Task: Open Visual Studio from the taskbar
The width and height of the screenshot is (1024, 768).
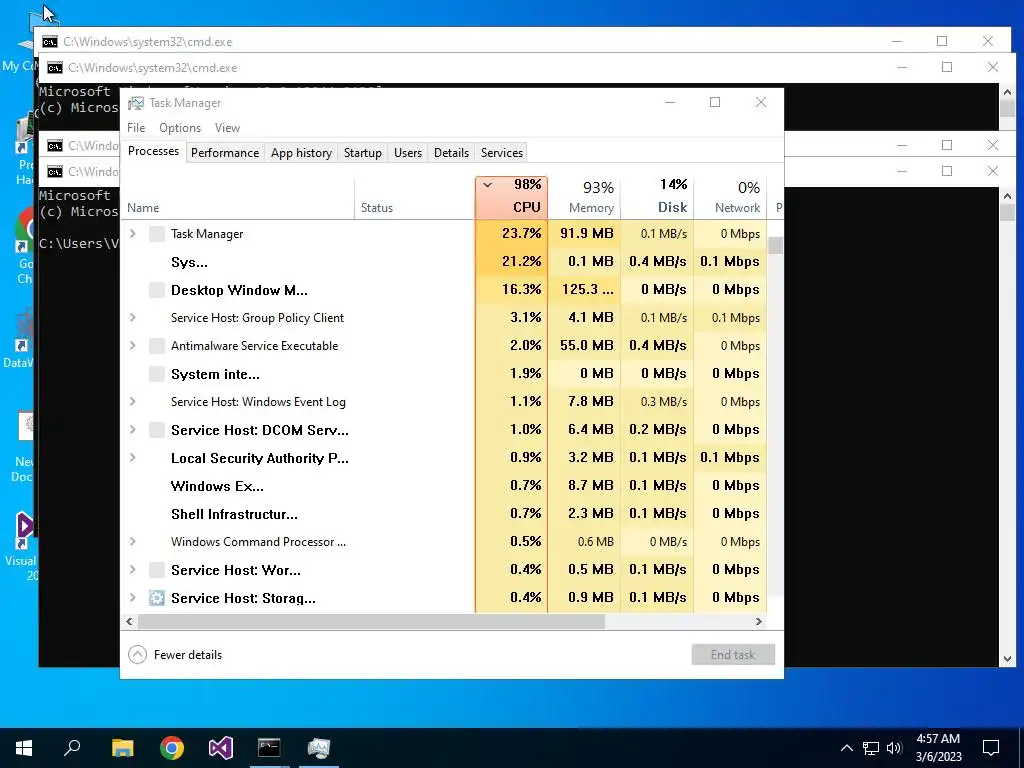Action: point(221,748)
